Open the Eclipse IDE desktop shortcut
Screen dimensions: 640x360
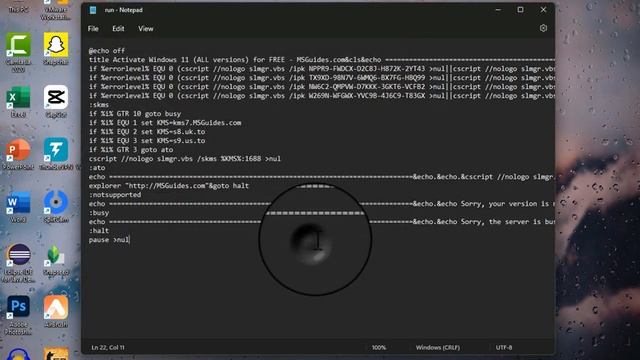click(18, 263)
